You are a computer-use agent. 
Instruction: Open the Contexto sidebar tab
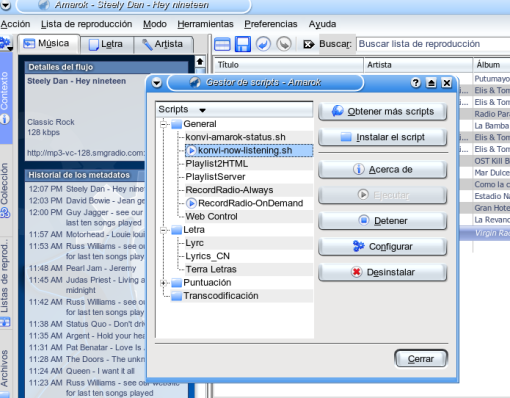click(5, 97)
